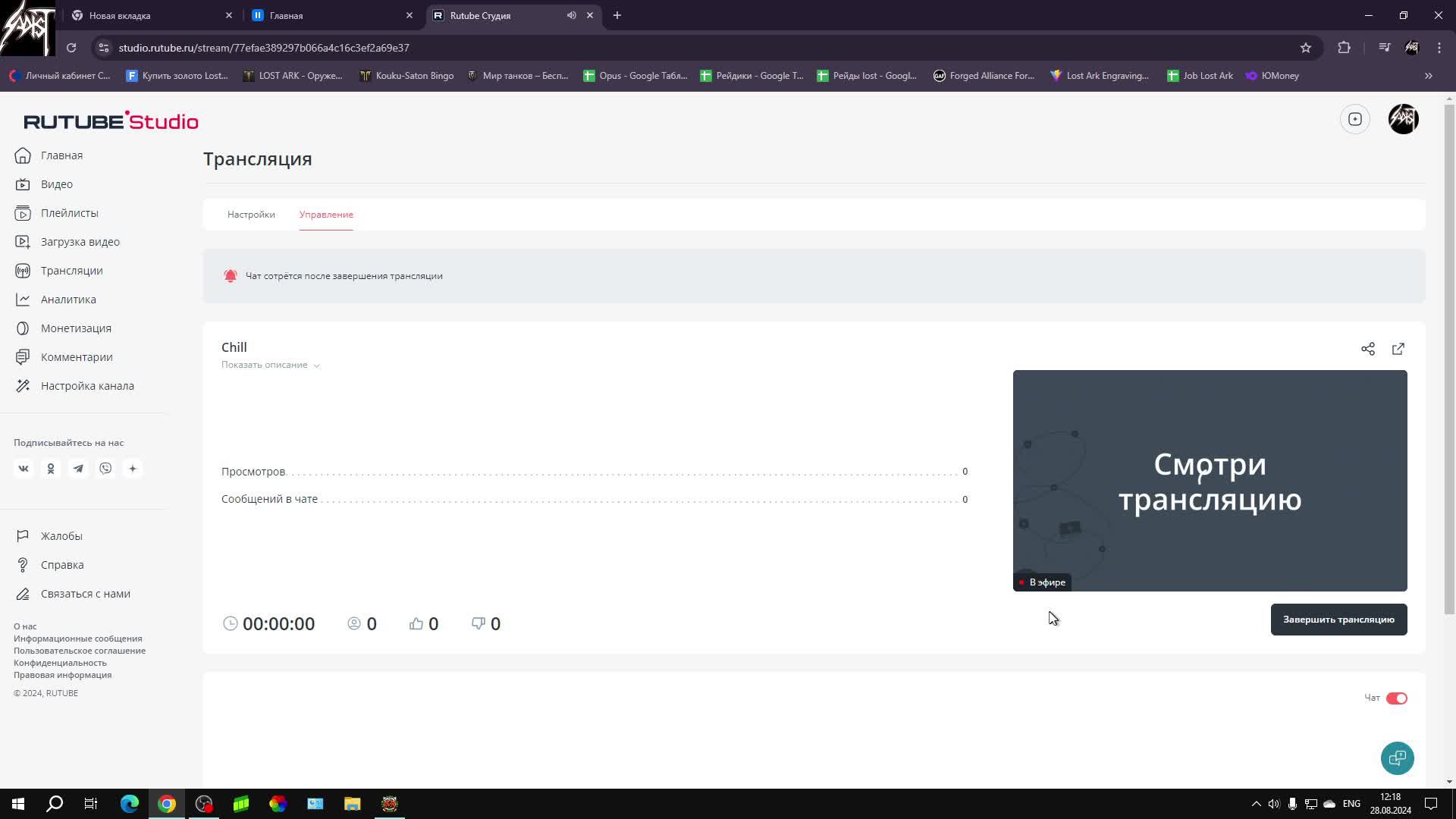Click the Смотри трансляцию preview thumbnail
The height and width of the screenshot is (819, 1456).
(1210, 481)
